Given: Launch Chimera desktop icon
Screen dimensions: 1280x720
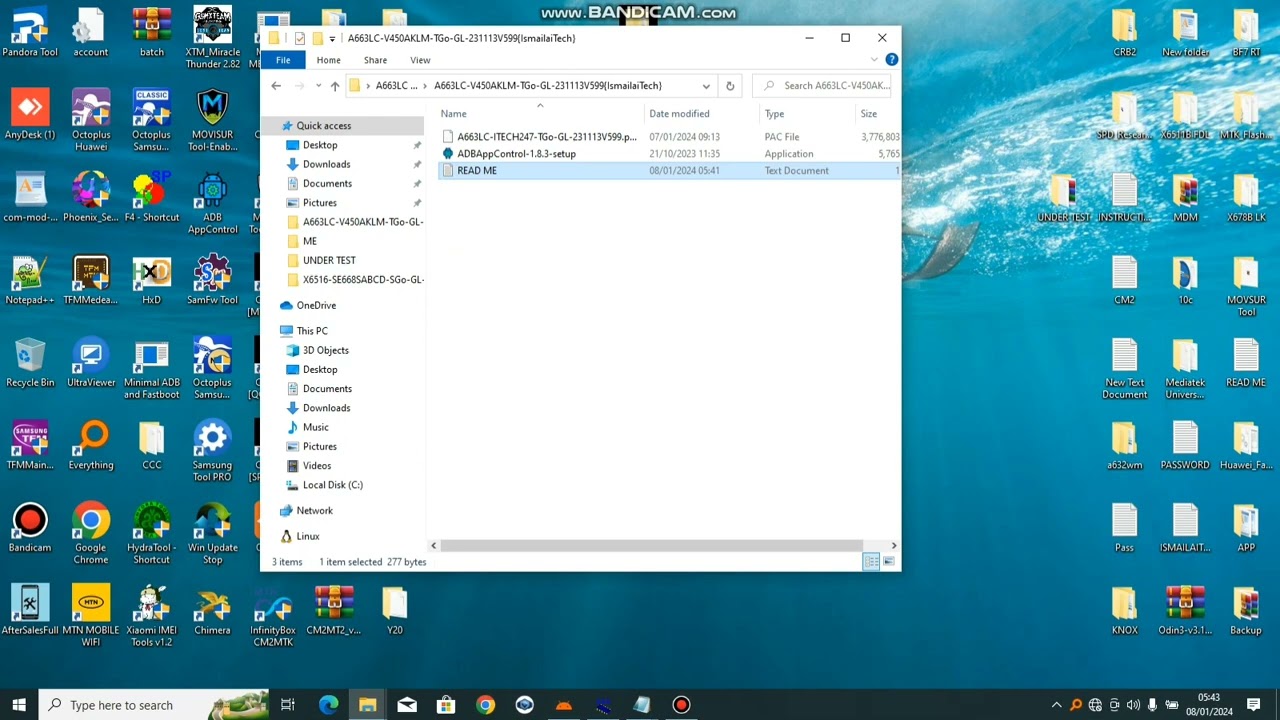Looking at the screenshot, I should 212,610.
